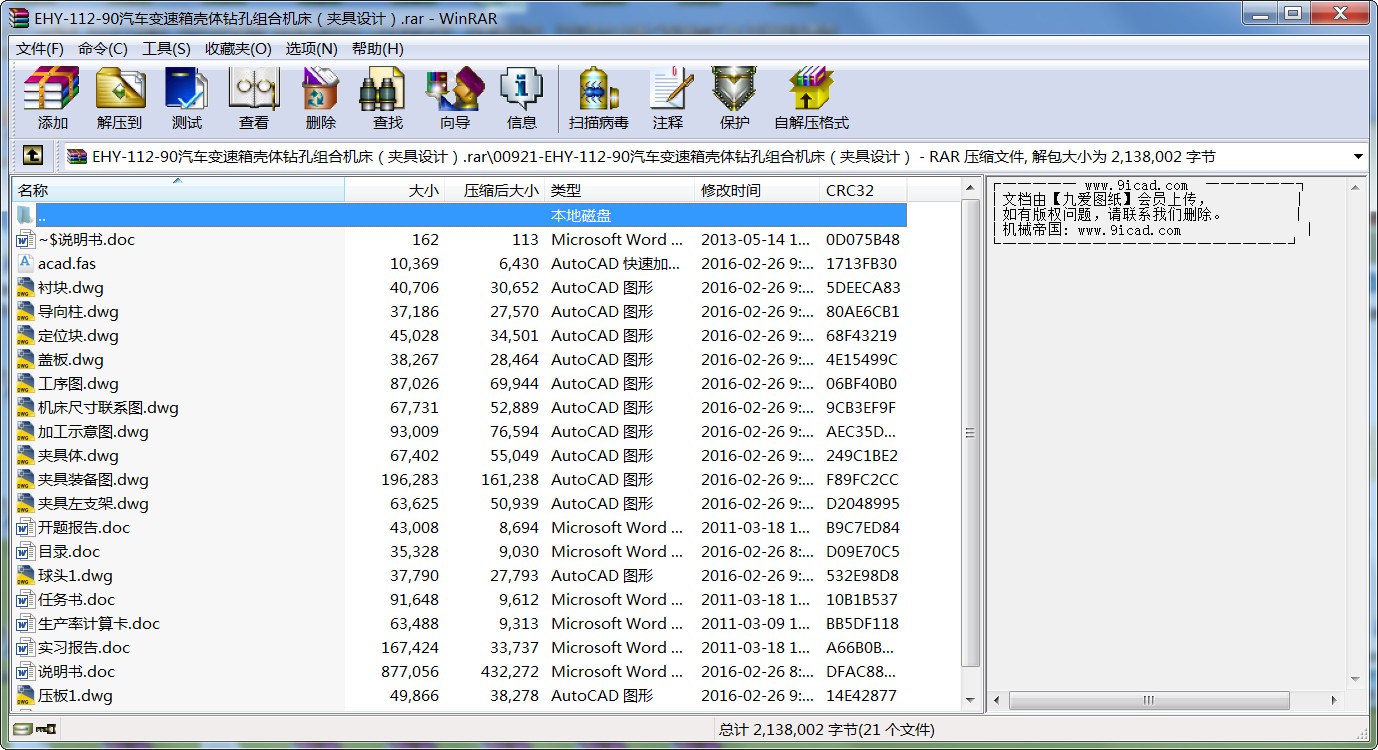Image resolution: width=1378 pixels, height=750 pixels.
Task: Click the archive icon in the address bar
Action: coord(77,156)
